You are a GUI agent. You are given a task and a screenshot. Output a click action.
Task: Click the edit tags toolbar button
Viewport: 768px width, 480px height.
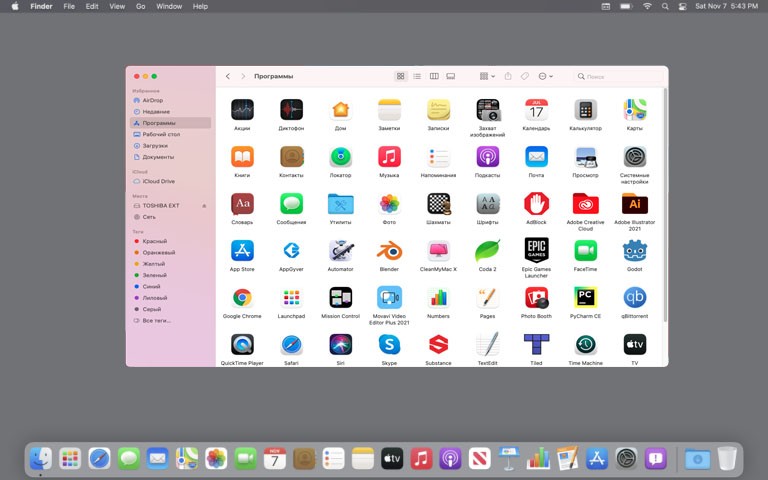point(525,76)
